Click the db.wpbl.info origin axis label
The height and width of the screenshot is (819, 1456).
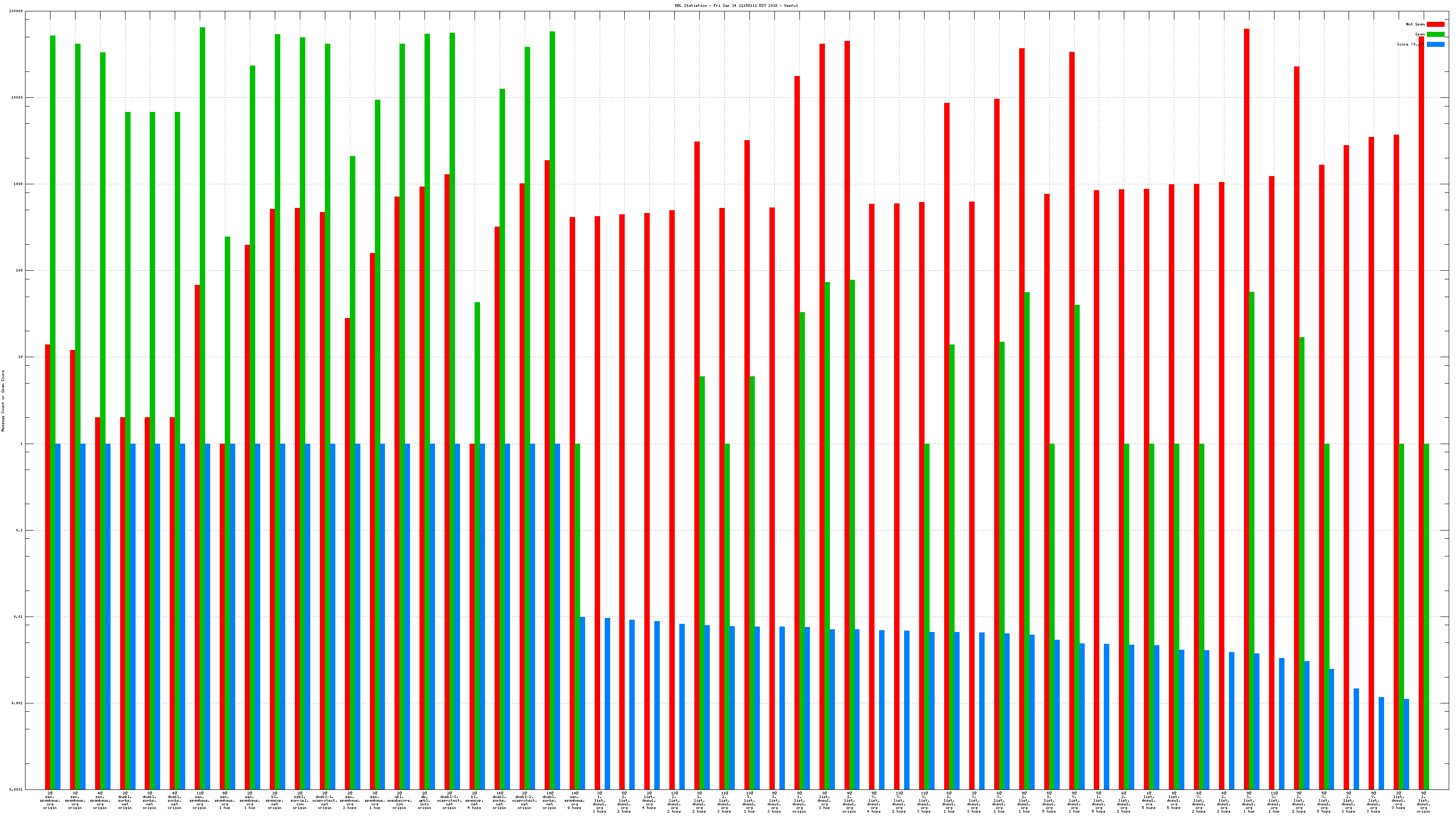click(x=424, y=800)
